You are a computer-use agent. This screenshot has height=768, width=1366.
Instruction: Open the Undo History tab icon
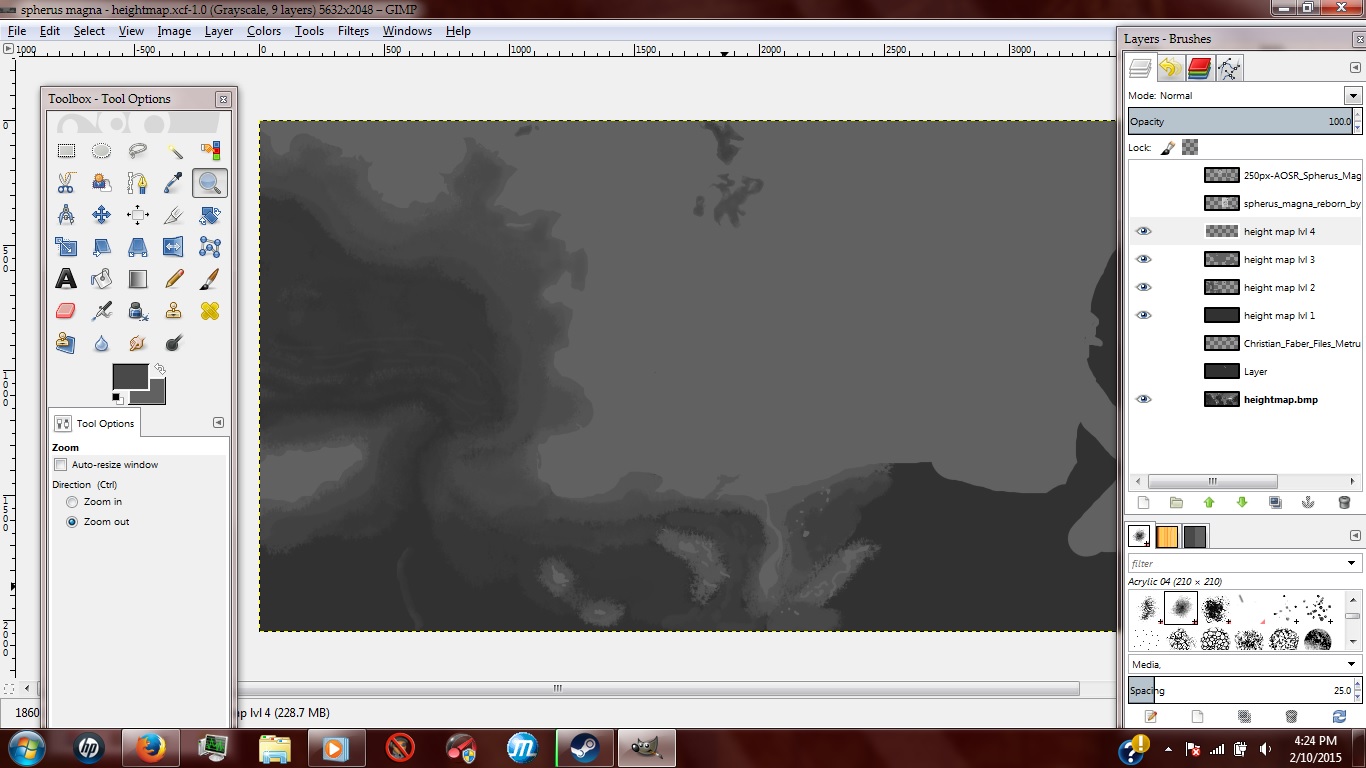1169,68
